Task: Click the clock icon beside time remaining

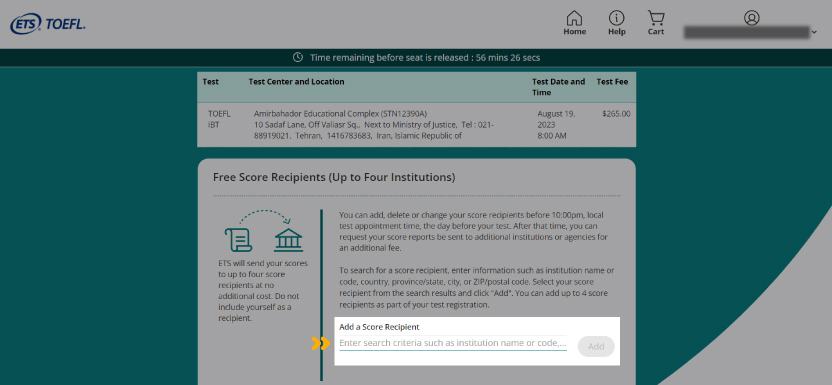Action: tap(298, 57)
